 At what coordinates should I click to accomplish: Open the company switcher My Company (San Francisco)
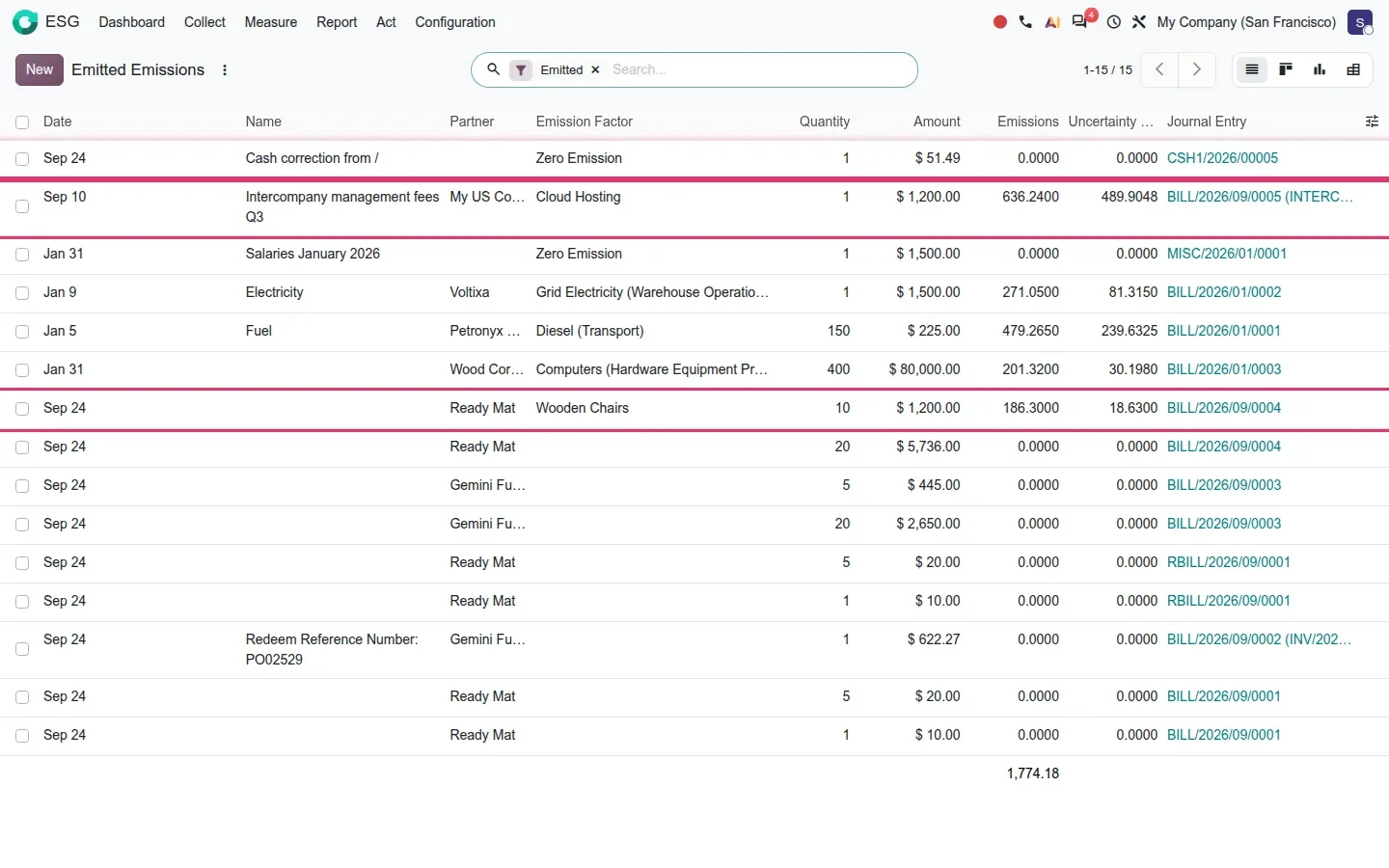coord(1246,21)
